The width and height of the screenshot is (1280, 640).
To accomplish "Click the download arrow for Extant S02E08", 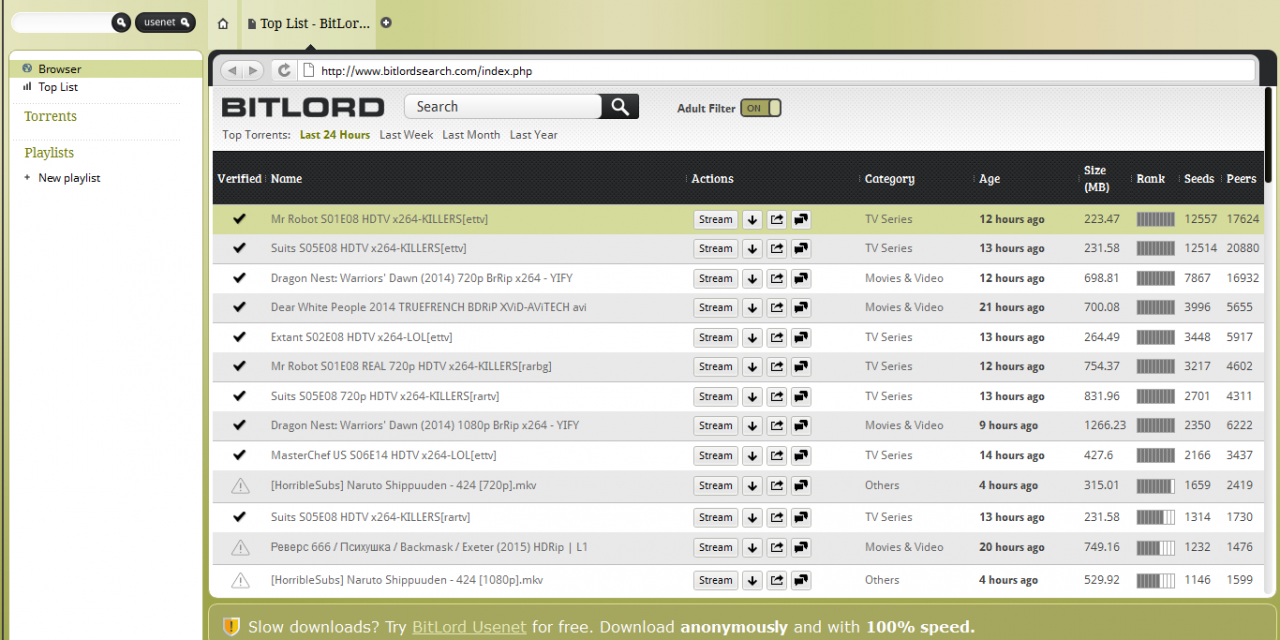I will (752, 338).
